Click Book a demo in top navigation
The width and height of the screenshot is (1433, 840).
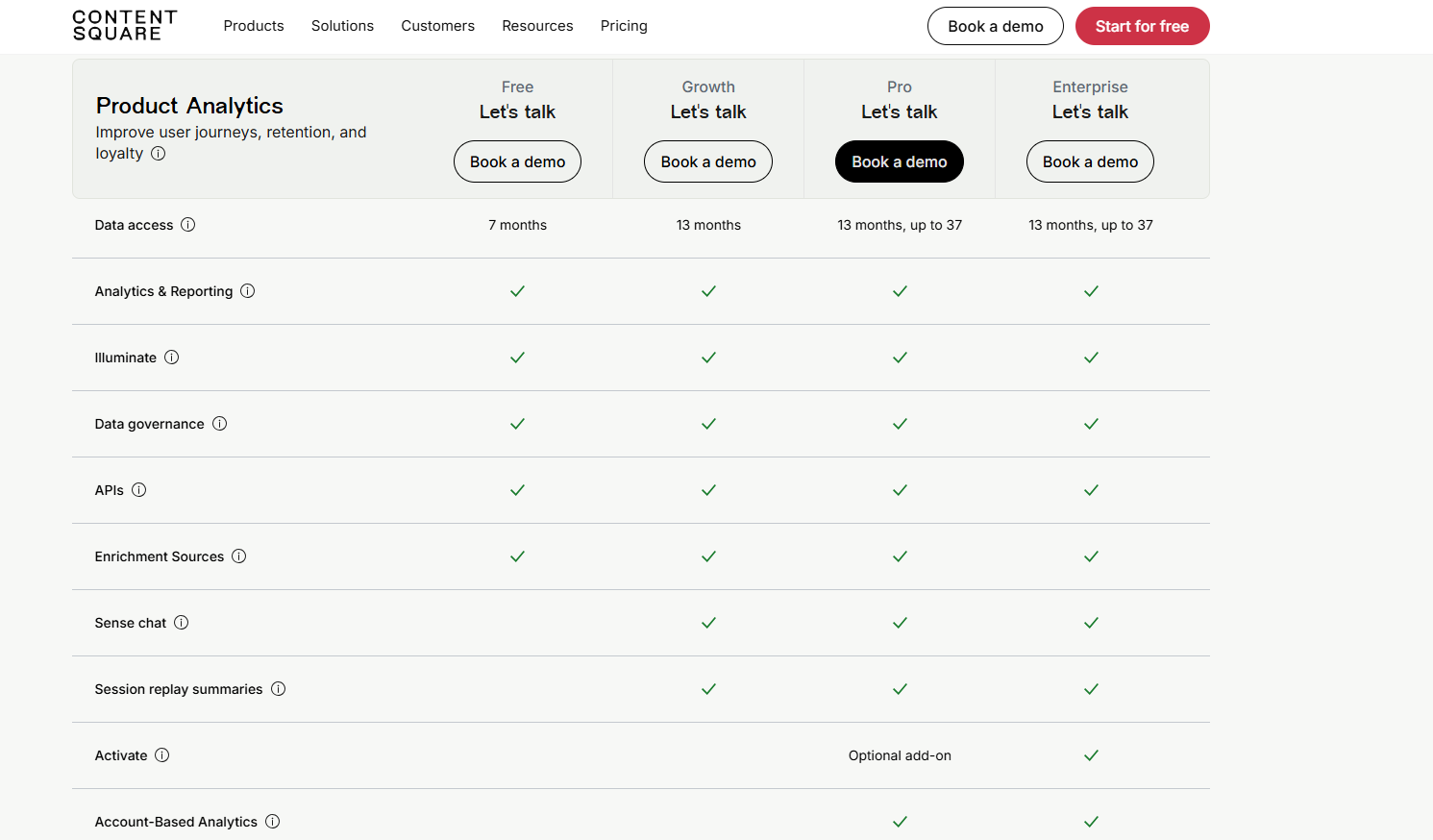(x=996, y=26)
